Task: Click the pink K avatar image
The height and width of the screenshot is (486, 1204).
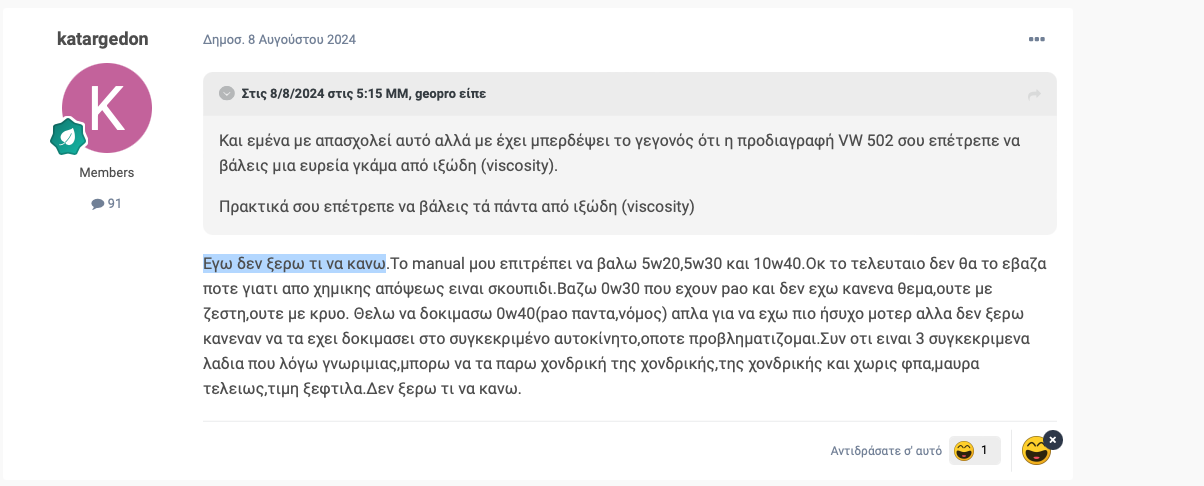Action: click(107, 108)
